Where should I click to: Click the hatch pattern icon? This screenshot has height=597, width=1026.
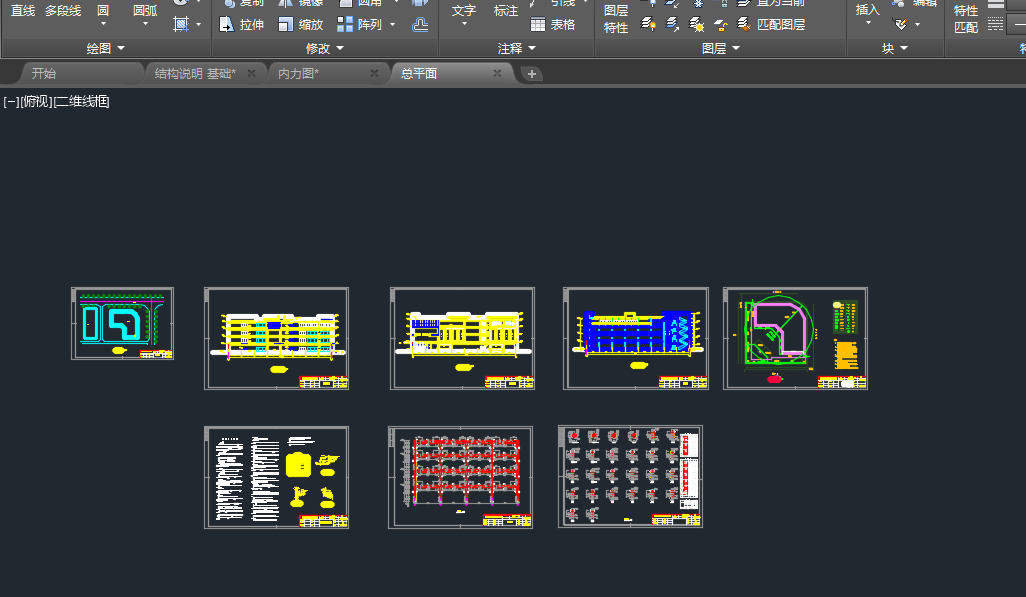click(181, 24)
